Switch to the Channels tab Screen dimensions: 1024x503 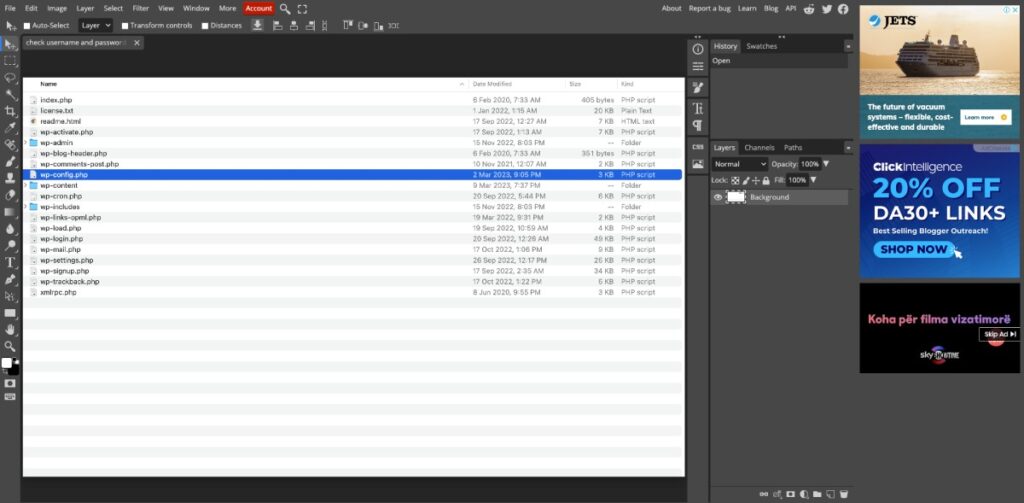759,148
